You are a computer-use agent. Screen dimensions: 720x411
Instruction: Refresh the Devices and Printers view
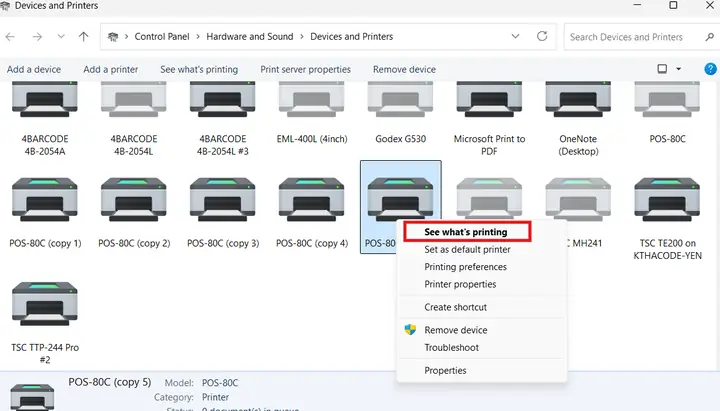[542, 36]
